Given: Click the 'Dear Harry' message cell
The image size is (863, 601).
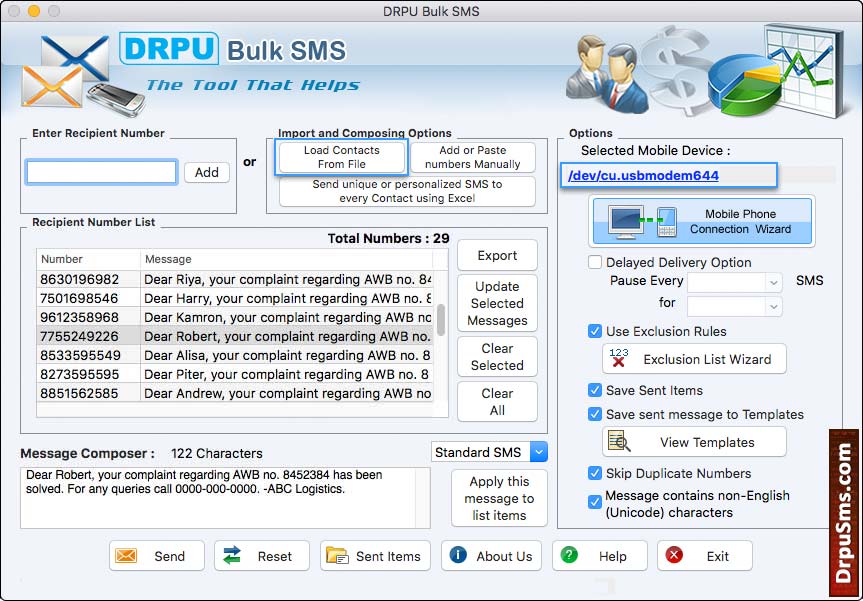Looking at the screenshot, I should (x=287, y=298).
